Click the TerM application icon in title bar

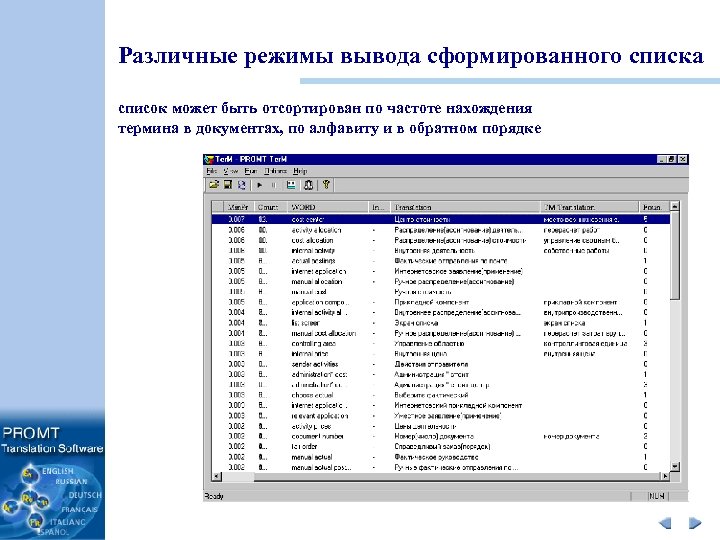pyautogui.click(x=209, y=159)
